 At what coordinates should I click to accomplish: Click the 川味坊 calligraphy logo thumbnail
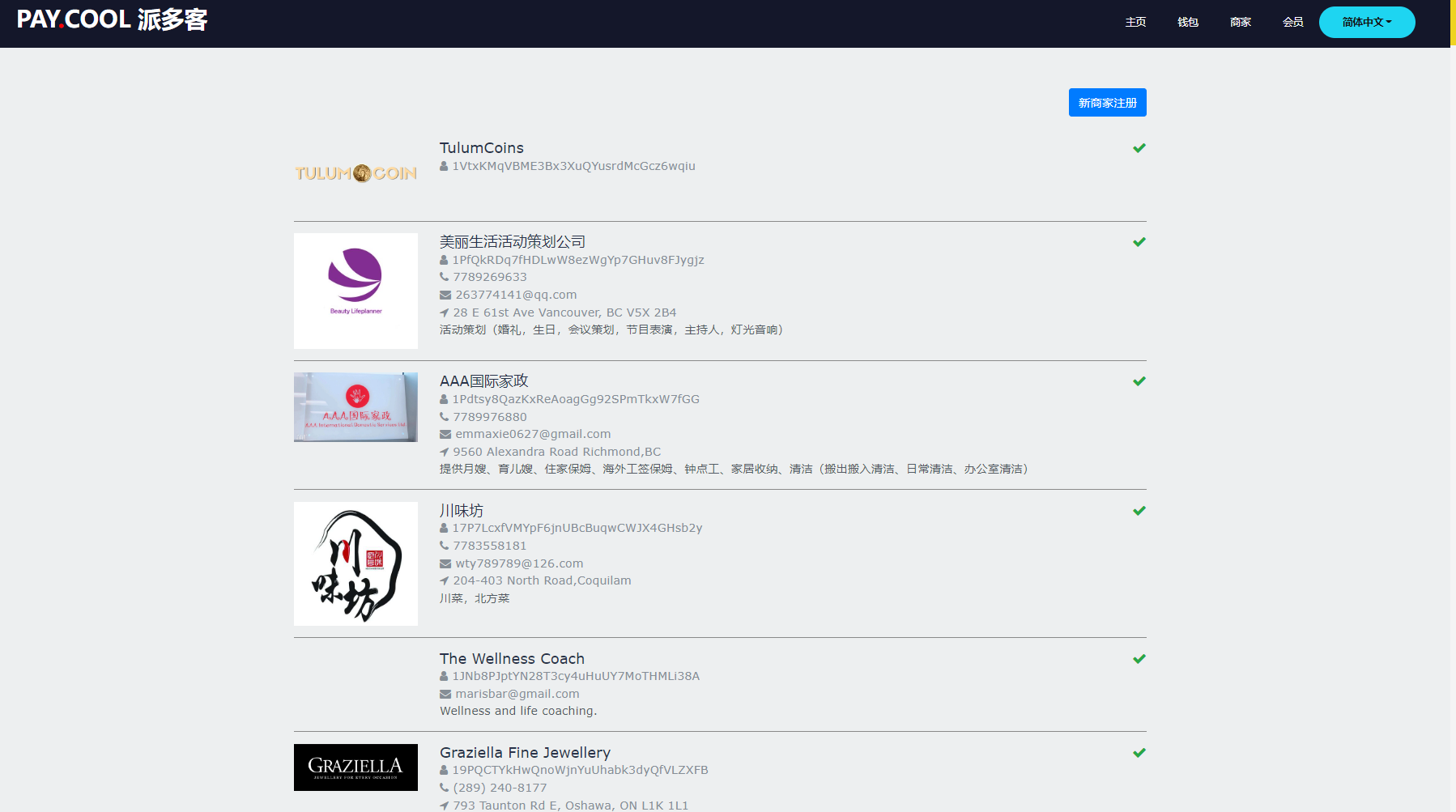tap(355, 563)
